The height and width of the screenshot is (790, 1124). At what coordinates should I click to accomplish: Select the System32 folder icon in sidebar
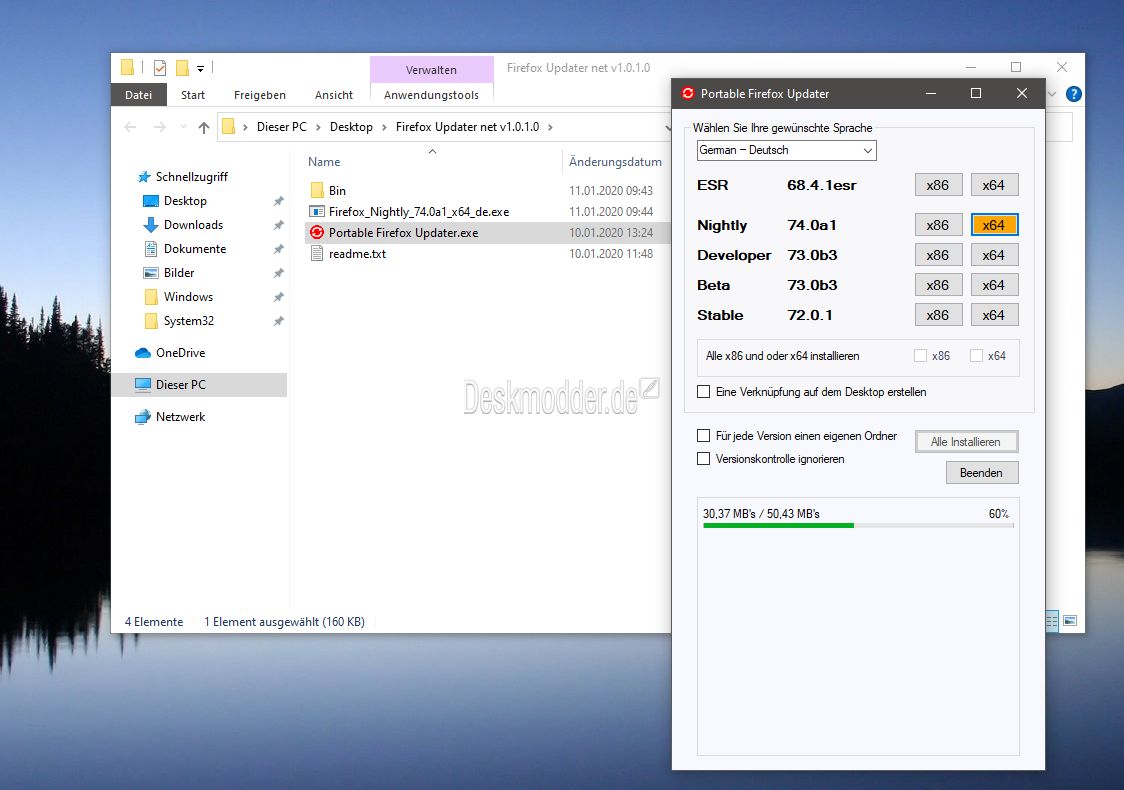click(151, 321)
